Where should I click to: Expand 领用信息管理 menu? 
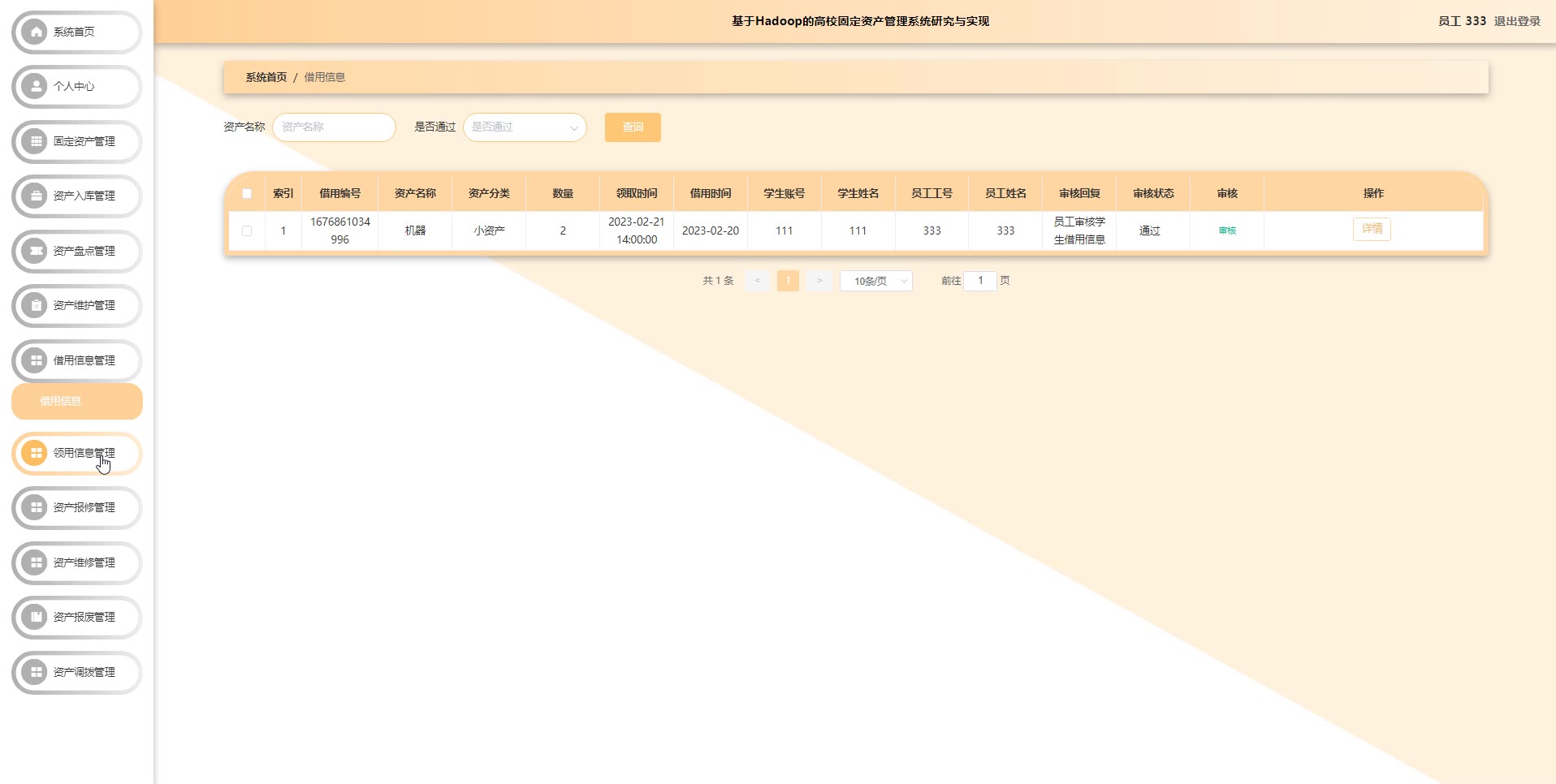coord(77,453)
